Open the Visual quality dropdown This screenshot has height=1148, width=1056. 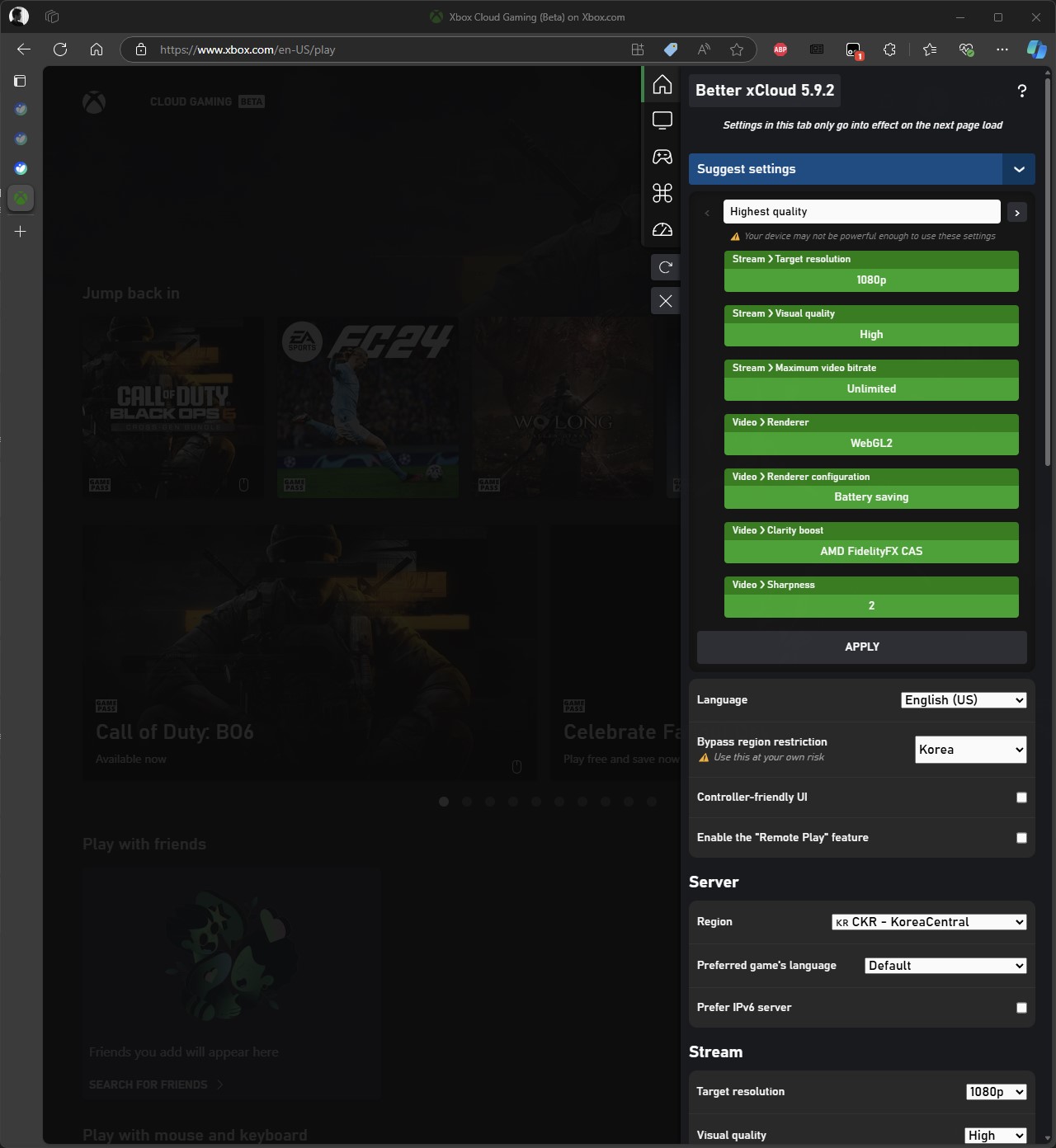point(996,1136)
